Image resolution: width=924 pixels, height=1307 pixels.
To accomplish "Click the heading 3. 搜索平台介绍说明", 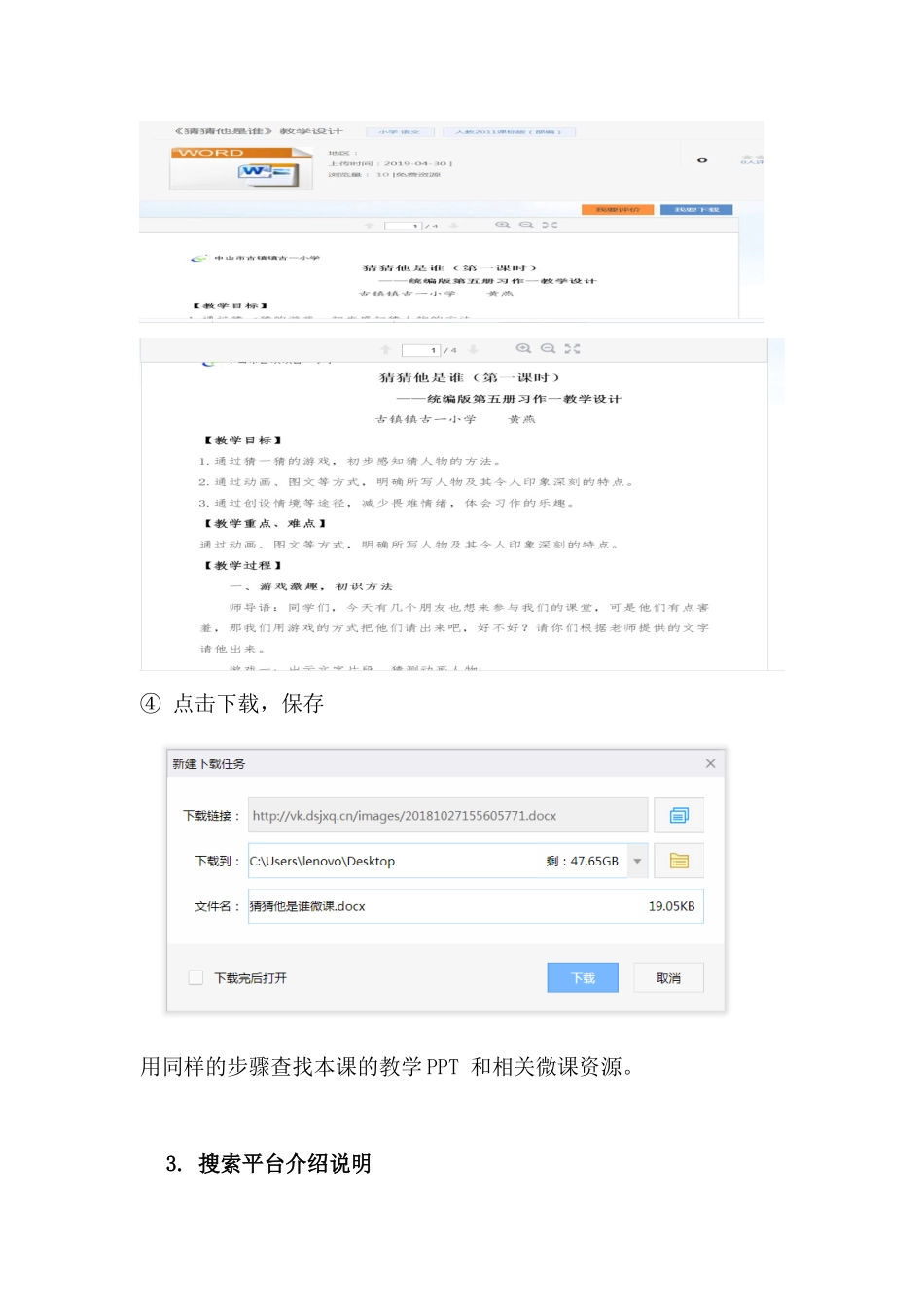I will click(268, 1163).
